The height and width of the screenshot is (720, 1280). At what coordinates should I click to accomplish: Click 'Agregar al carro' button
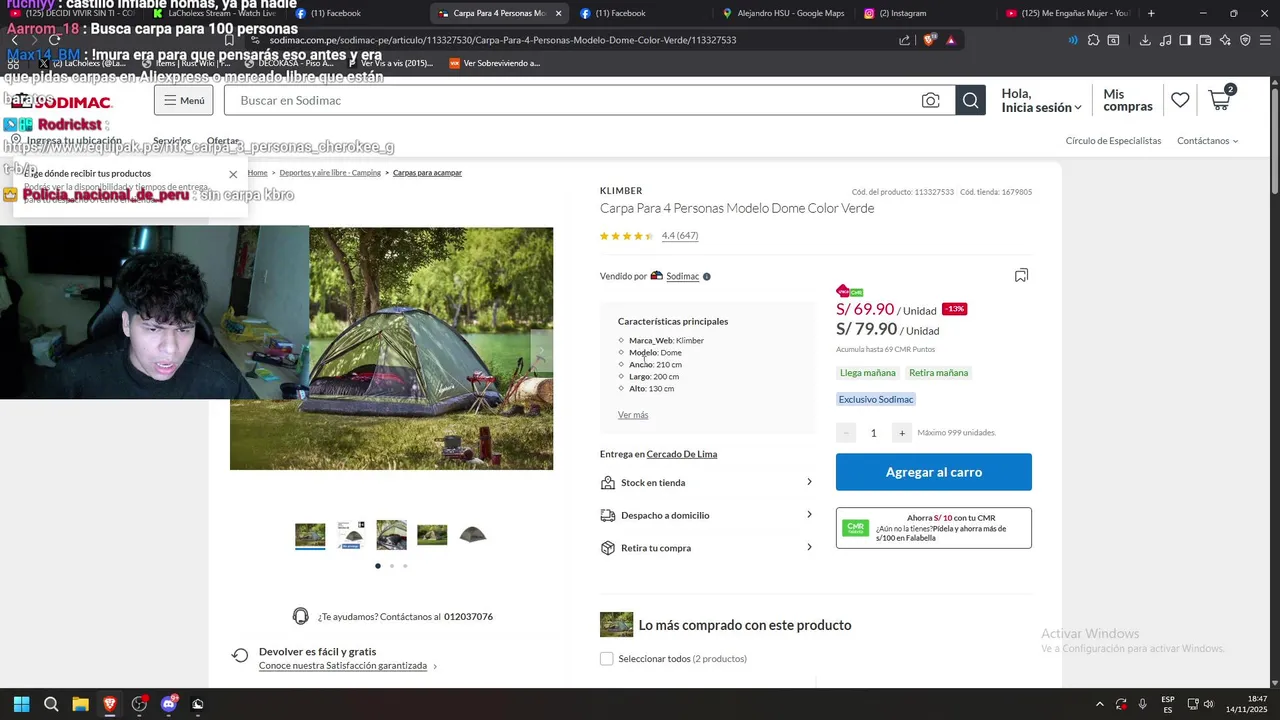coord(934,472)
